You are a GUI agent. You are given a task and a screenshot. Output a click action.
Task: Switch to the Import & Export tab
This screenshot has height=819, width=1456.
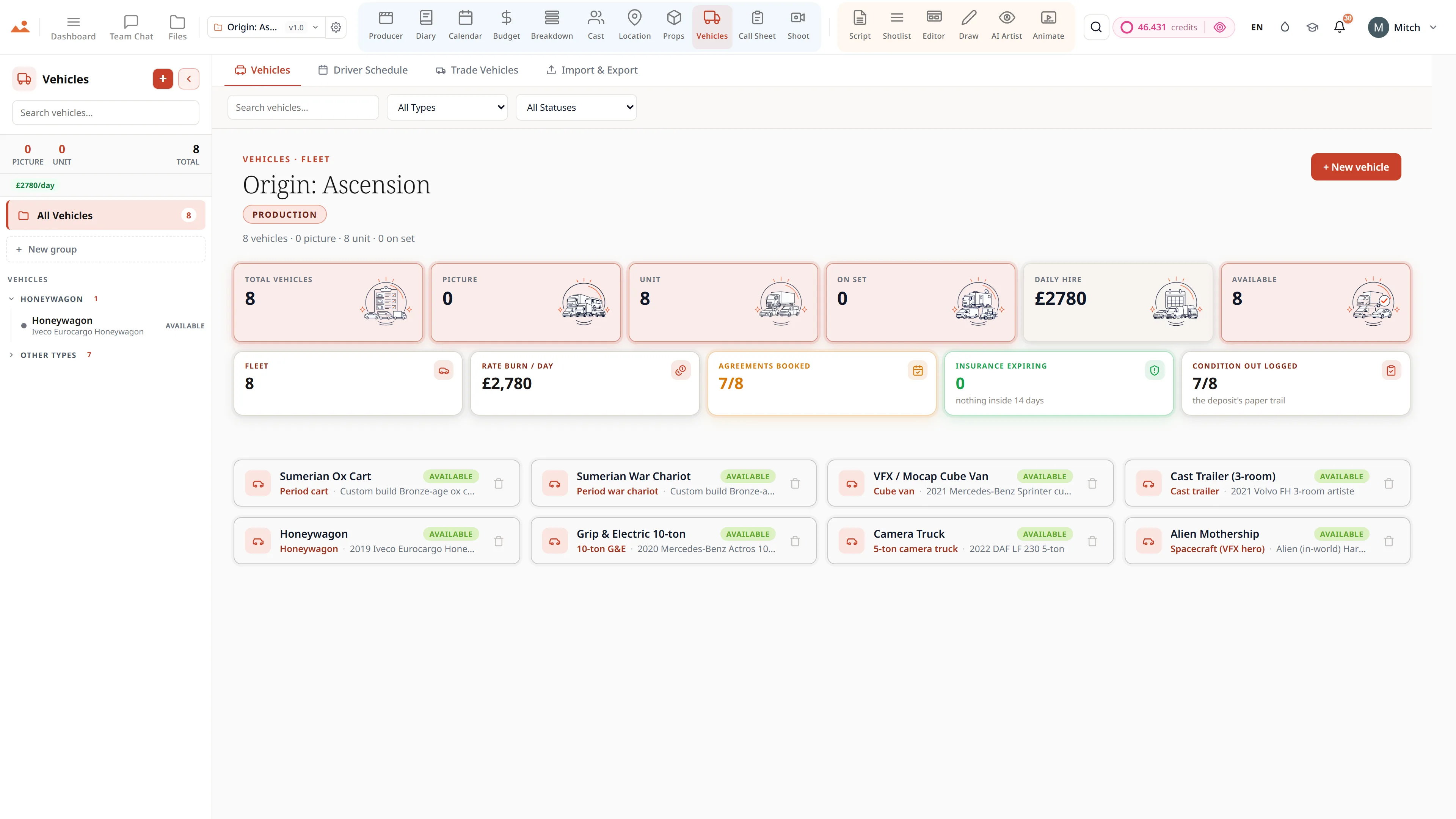(592, 70)
